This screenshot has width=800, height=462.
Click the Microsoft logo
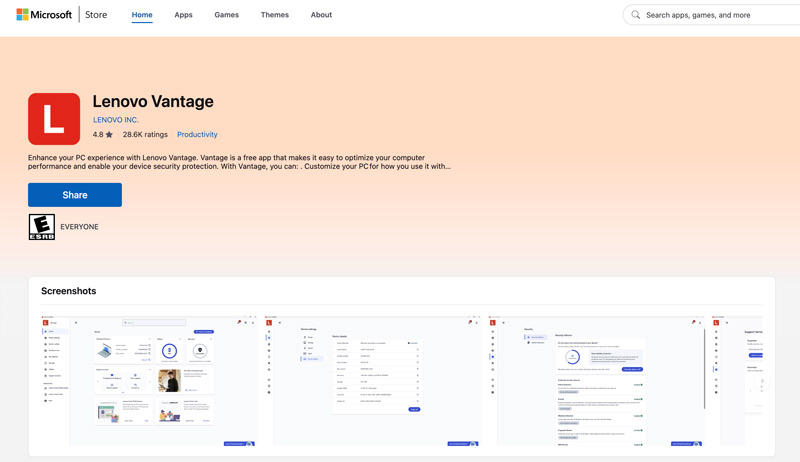44,15
